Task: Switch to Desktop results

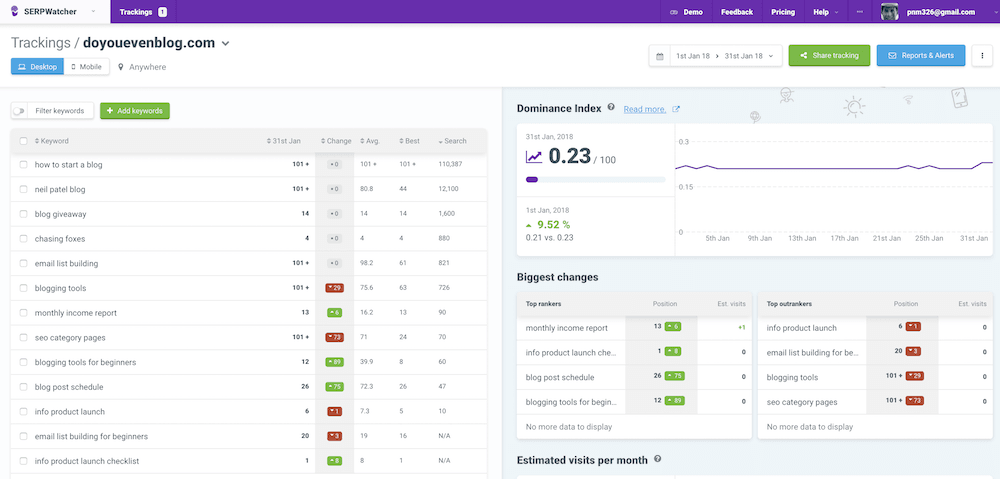Action: point(38,66)
